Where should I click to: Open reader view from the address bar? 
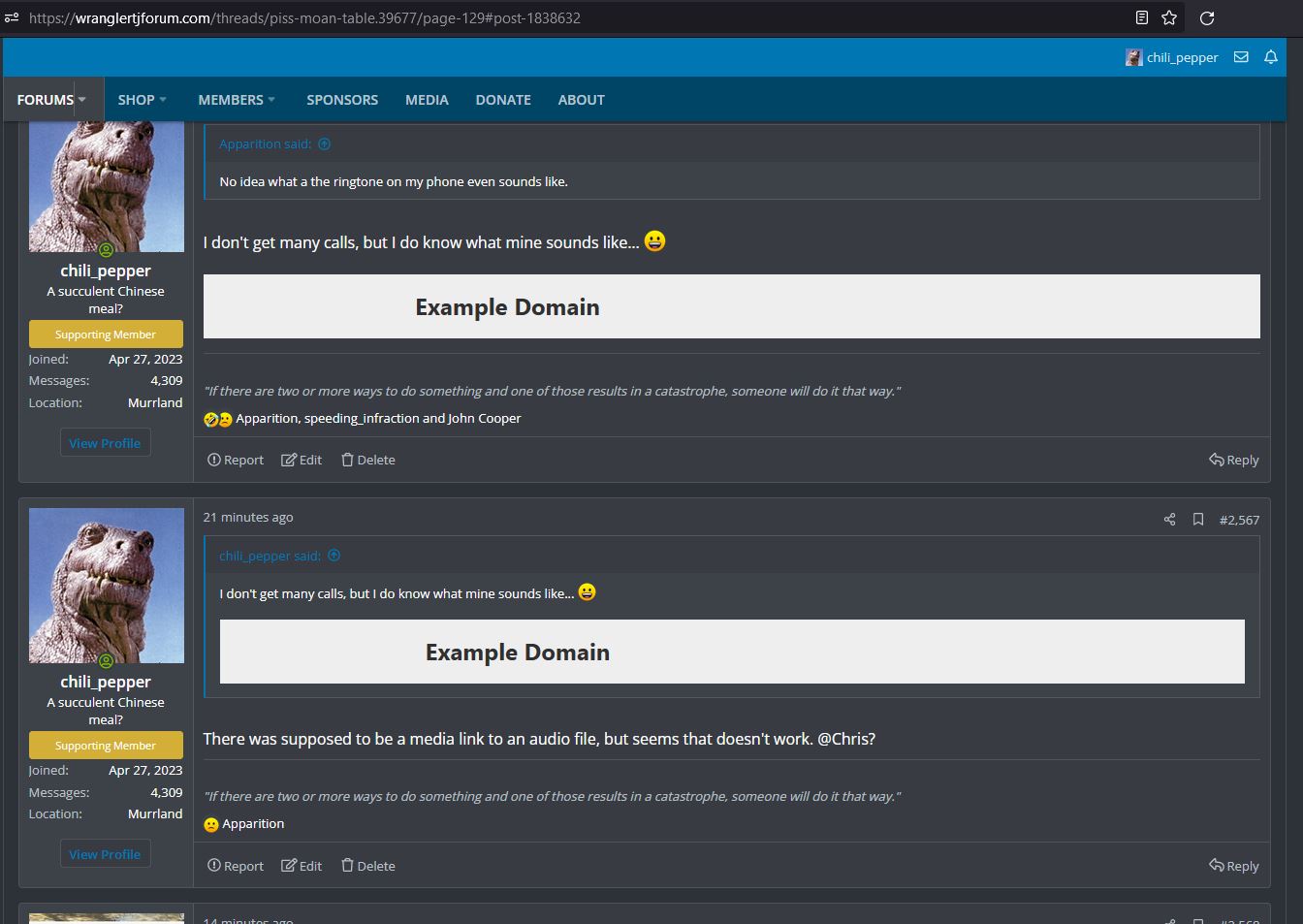coord(1142,17)
